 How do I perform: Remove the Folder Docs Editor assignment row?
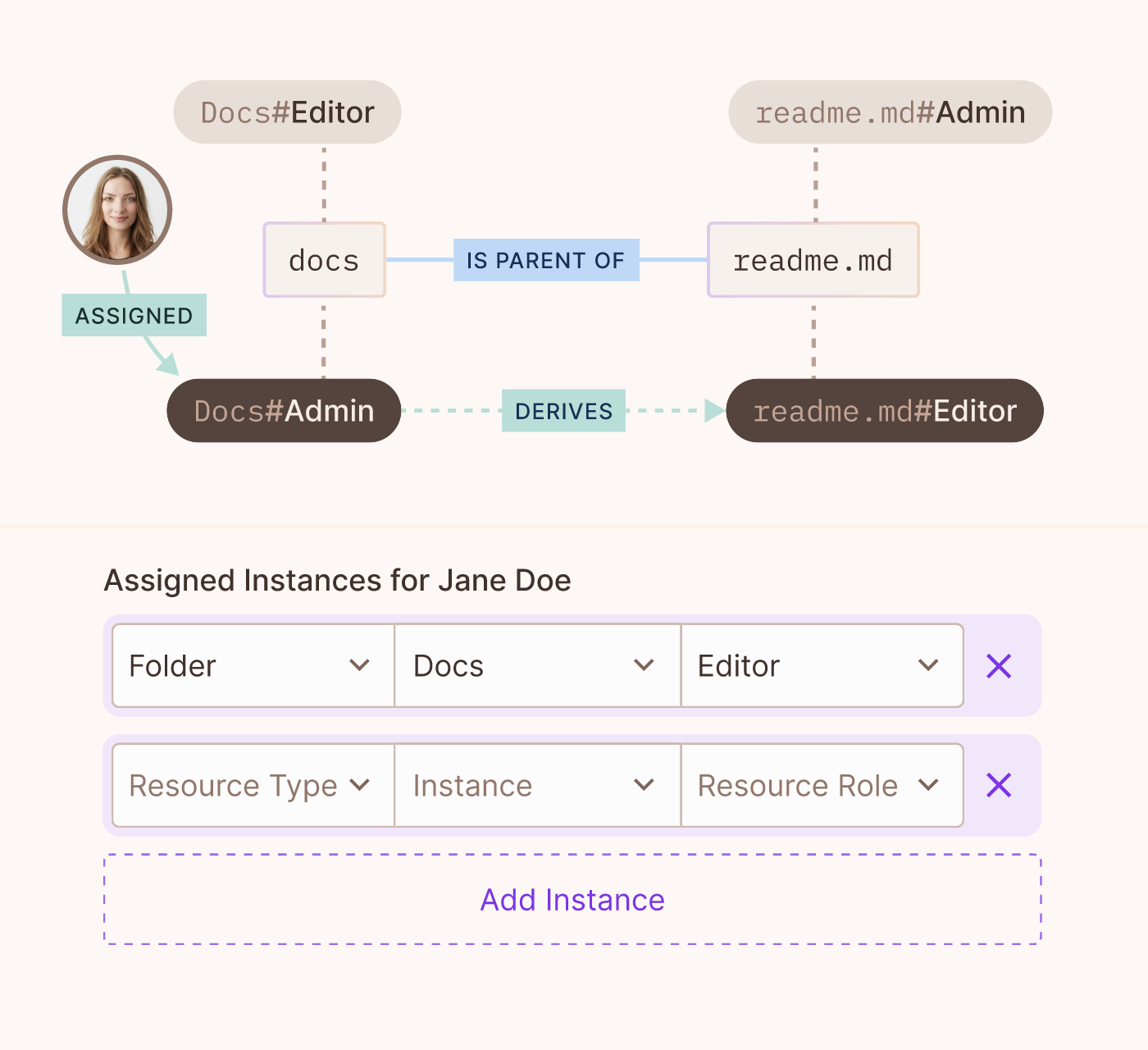[998, 665]
